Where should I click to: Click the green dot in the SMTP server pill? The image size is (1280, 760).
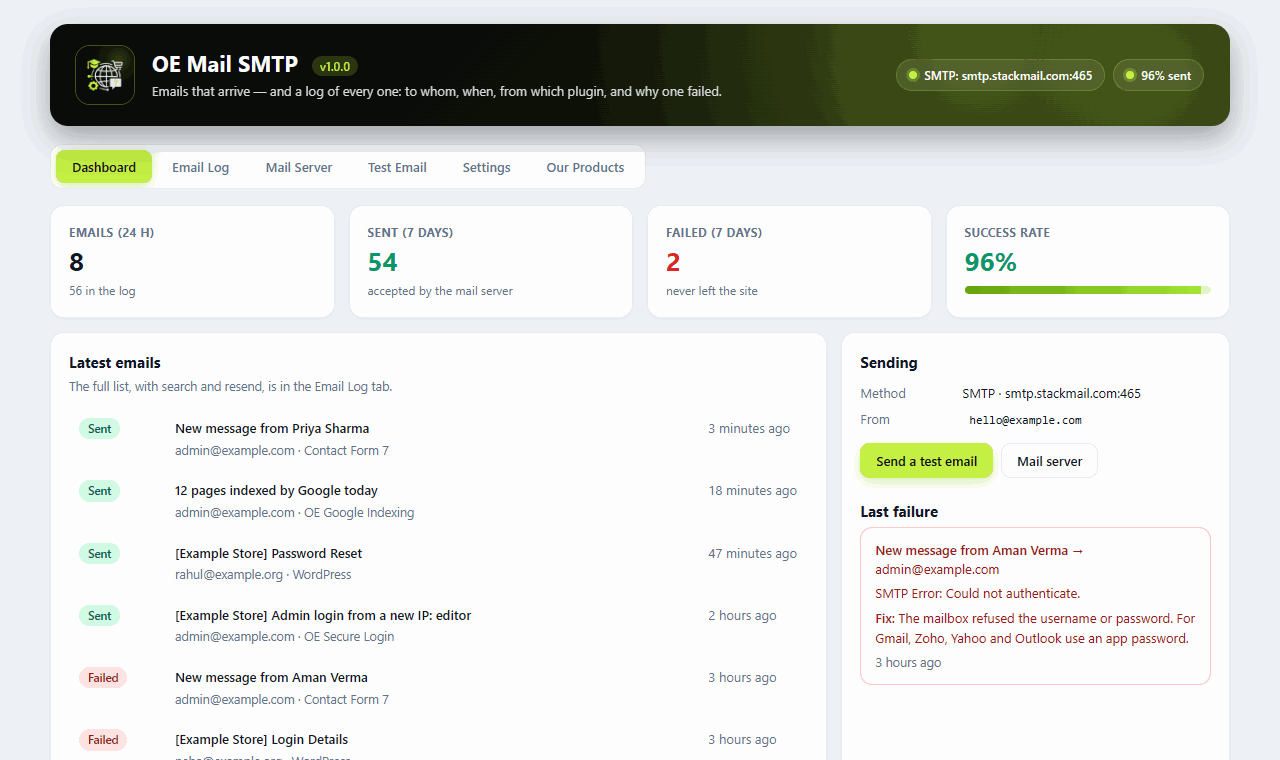[913, 75]
